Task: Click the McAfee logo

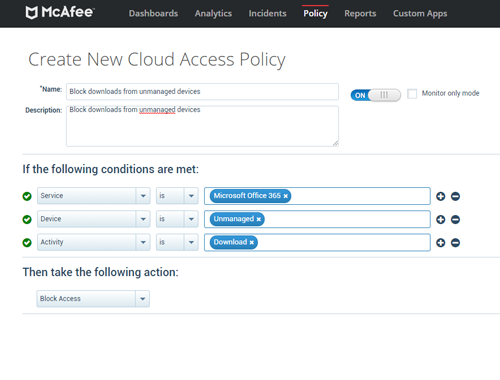Action: pos(60,13)
